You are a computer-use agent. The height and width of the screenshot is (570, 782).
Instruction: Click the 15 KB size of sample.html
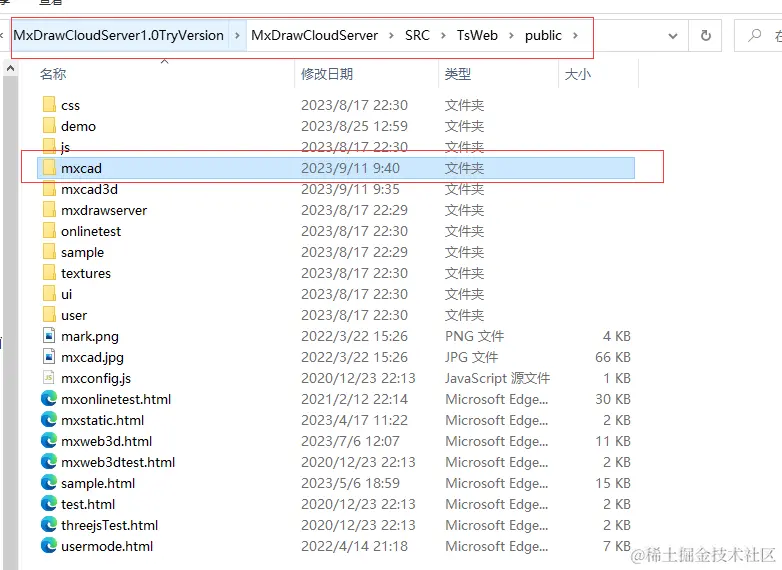[x=613, y=483]
